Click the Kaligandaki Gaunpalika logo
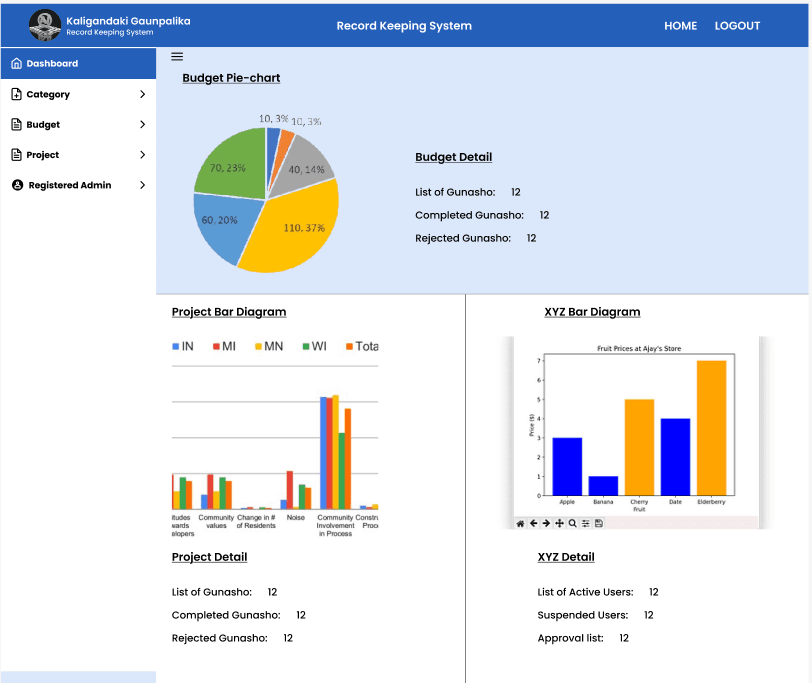This screenshot has height=683, width=812. [45, 25]
